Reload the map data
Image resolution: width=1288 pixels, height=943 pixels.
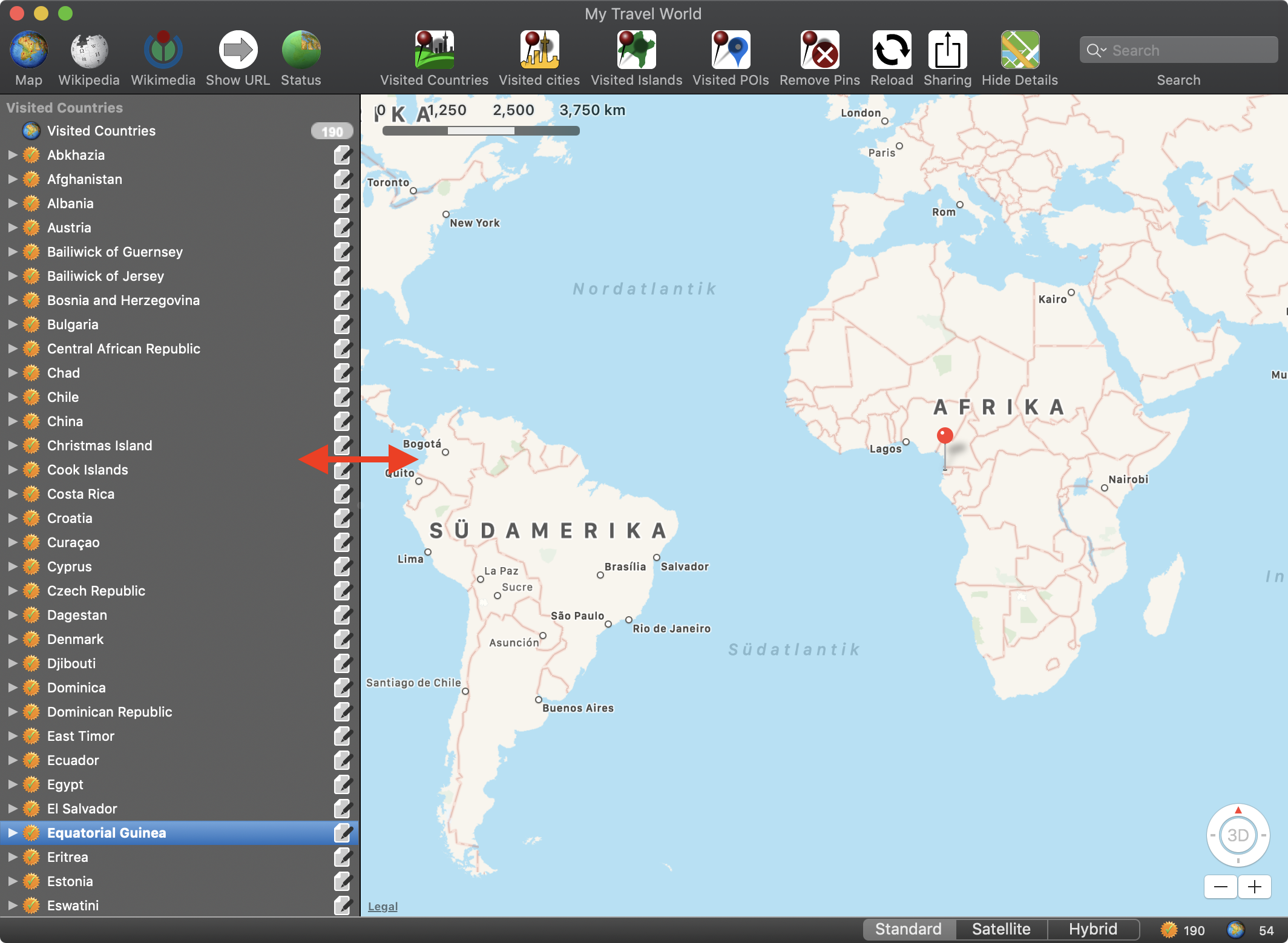(x=892, y=50)
